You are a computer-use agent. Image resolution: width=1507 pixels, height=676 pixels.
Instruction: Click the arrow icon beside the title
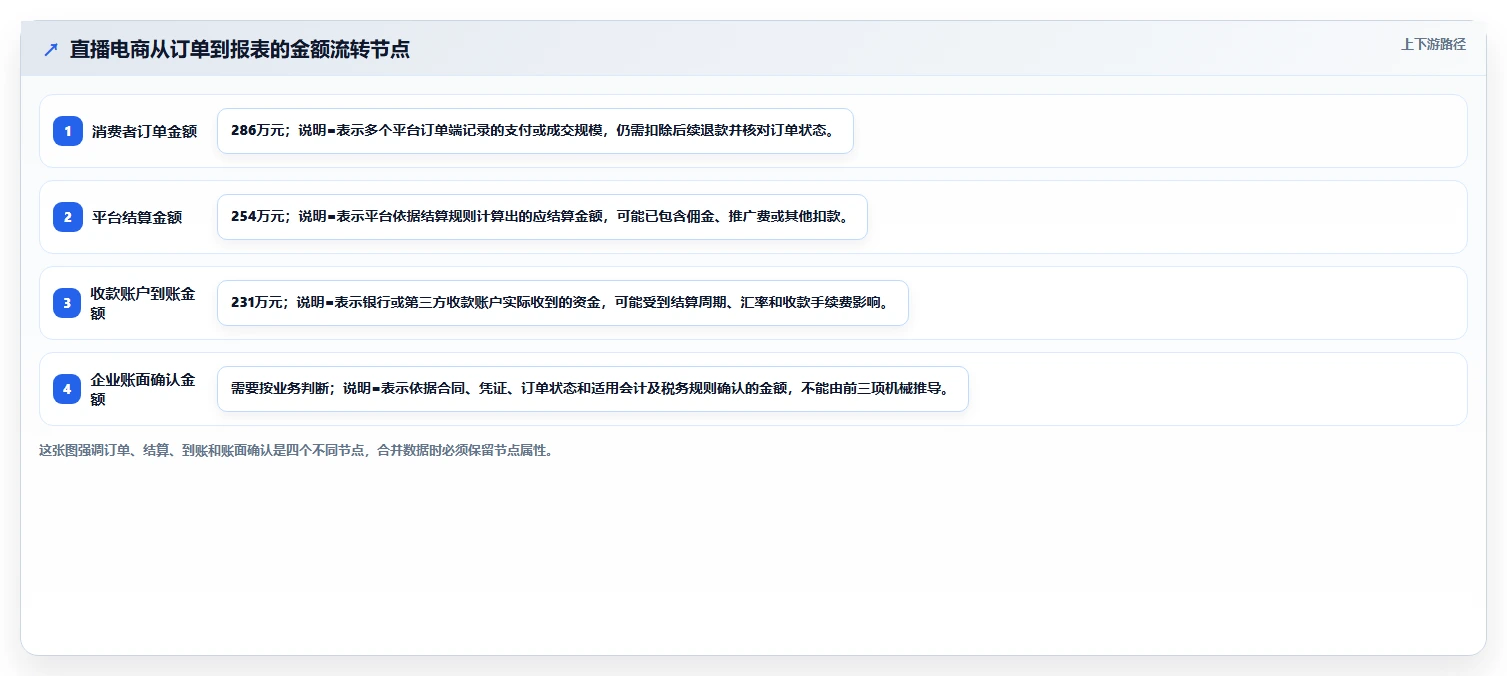51,49
